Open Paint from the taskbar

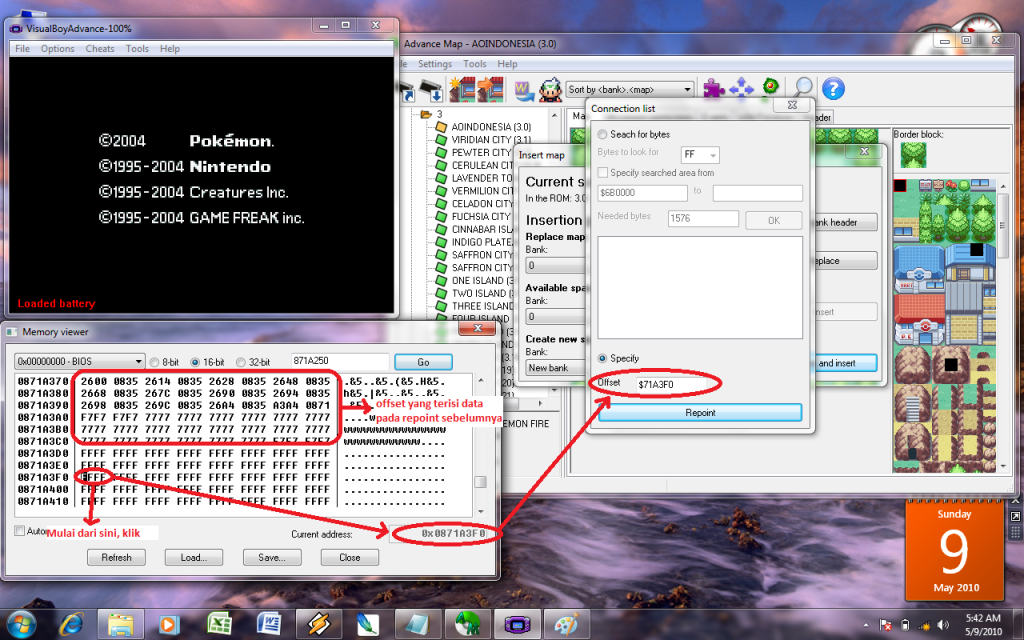(x=567, y=624)
